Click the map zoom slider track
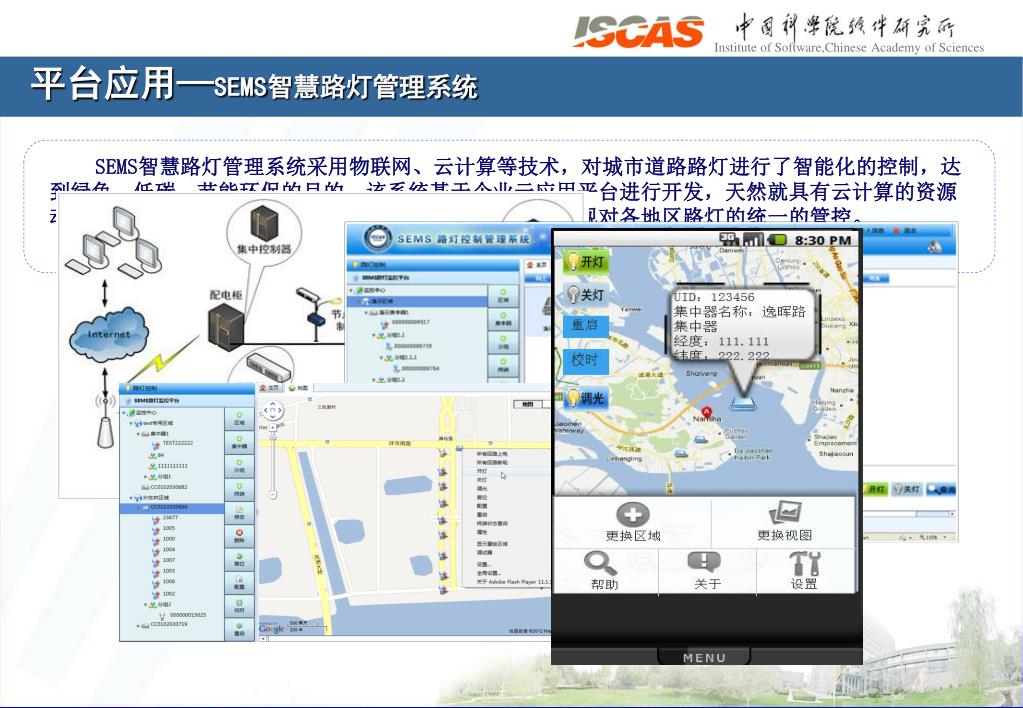The width and height of the screenshot is (1023, 708). [x=273, y=460]
